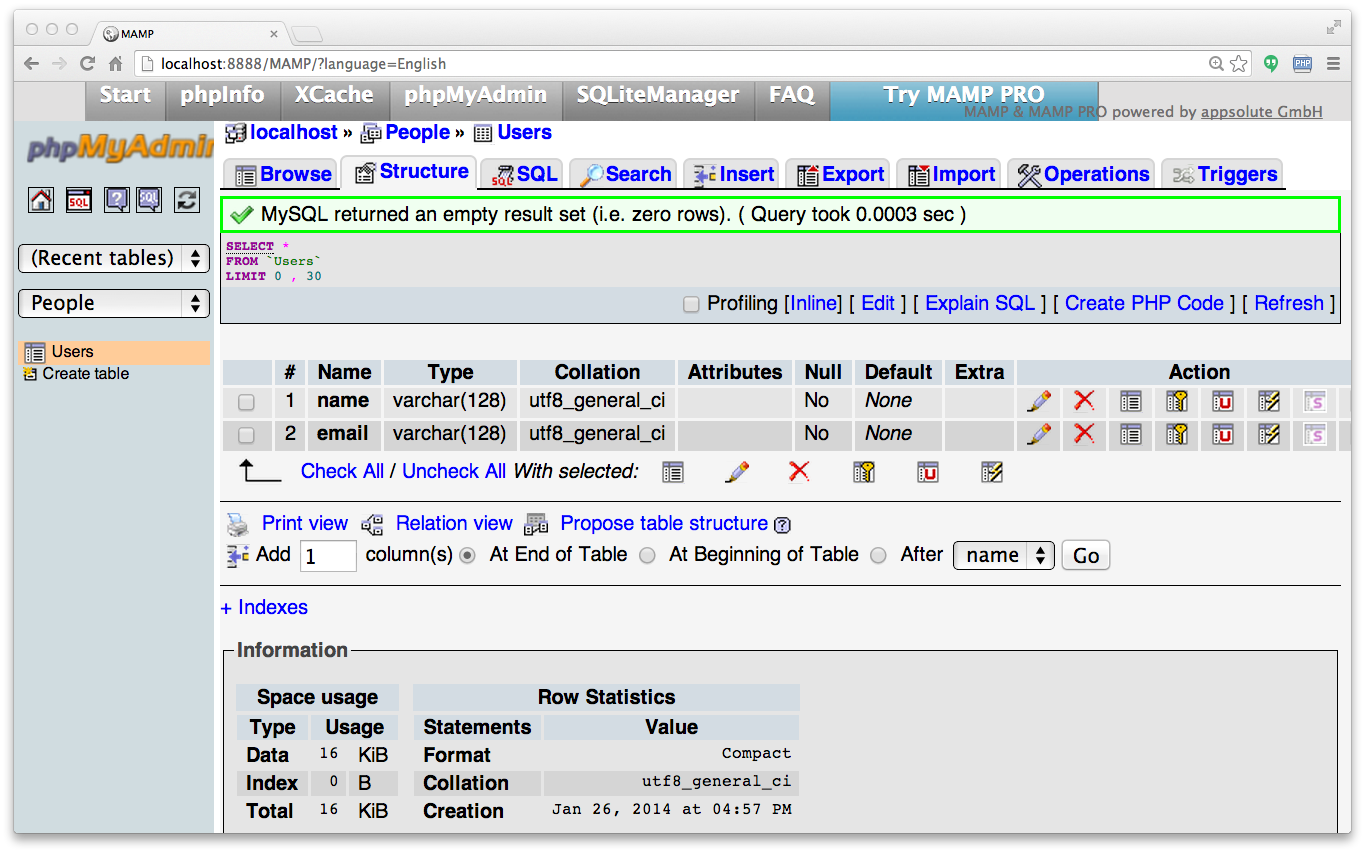The image size is (1365, 853).
Task: Add index on name column
Action: click(1268, 401)
